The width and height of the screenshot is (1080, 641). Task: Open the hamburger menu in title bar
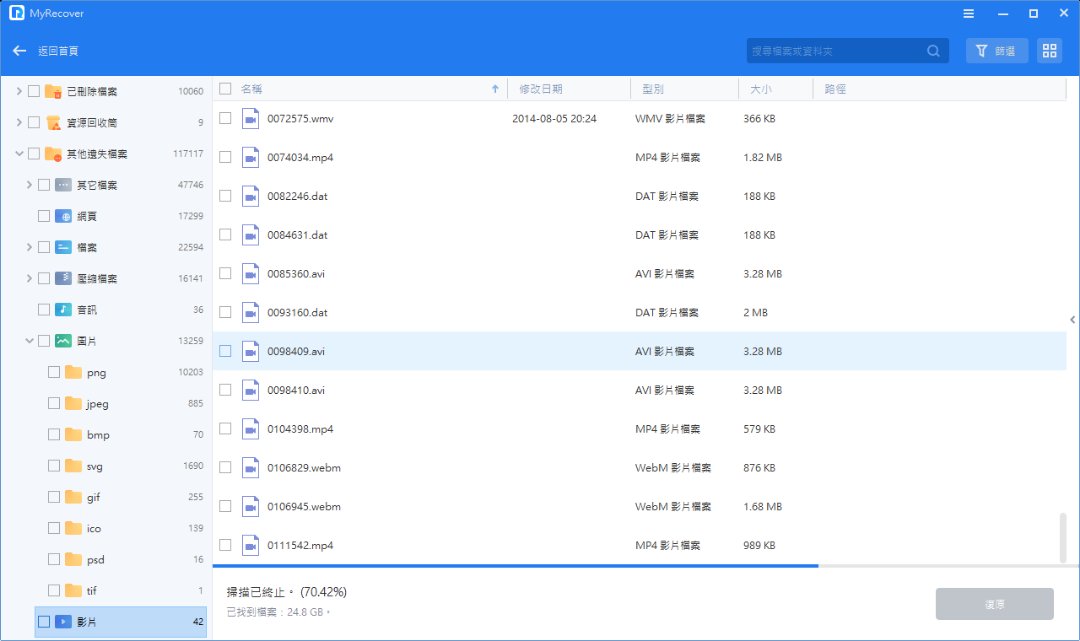[968, 13]
